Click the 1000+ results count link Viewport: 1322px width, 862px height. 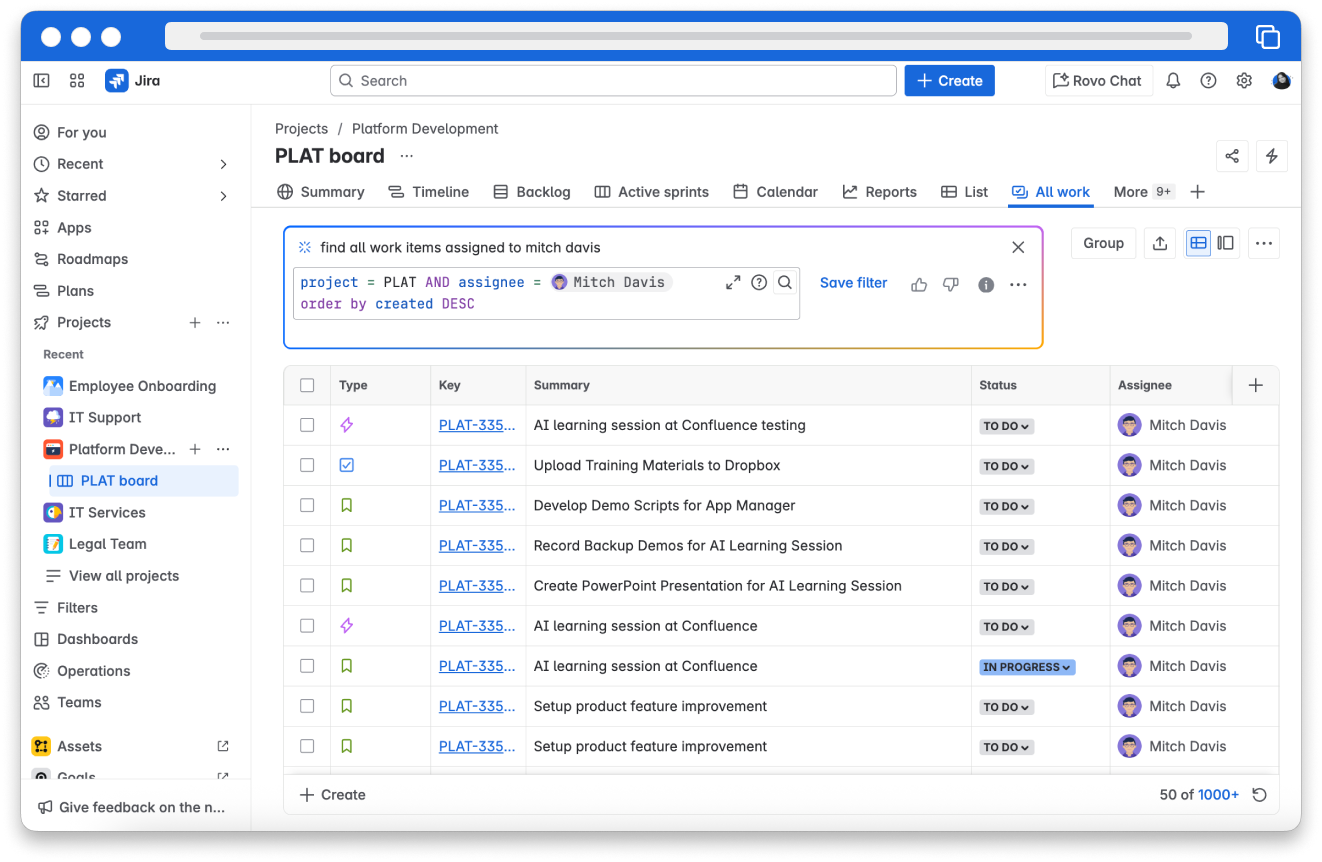point(1218,795)
